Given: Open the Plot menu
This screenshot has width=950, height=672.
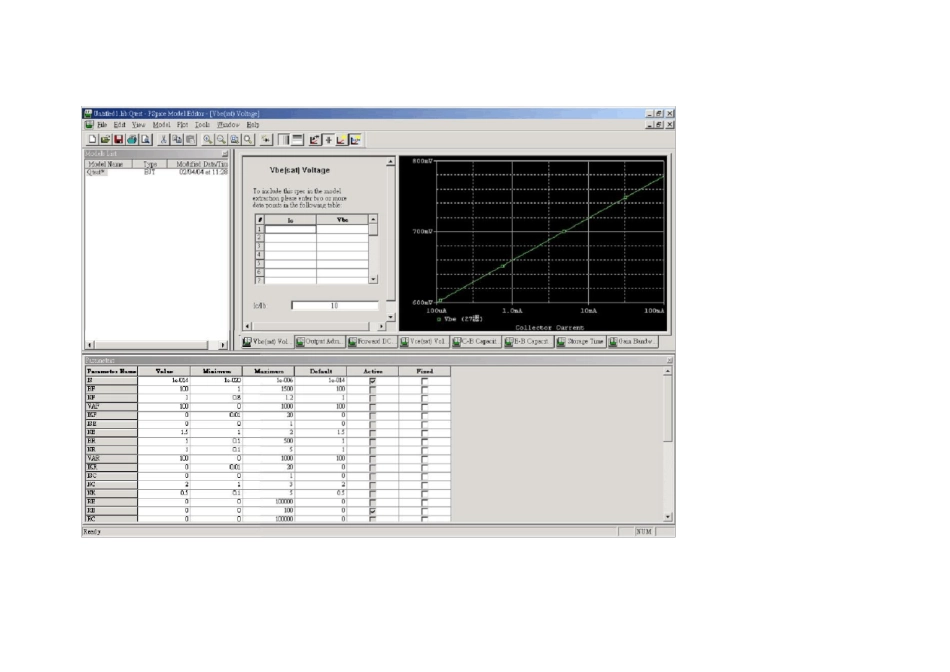Looking at the screenshot, I should (x=182, y=125).
